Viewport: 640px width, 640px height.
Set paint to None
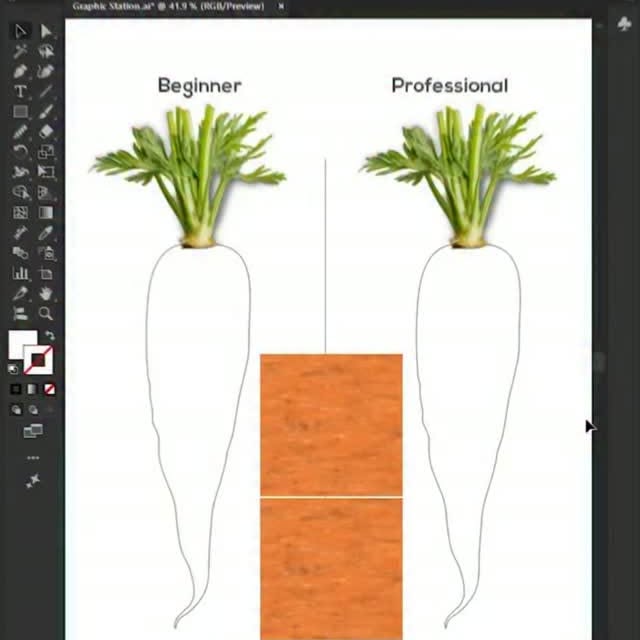(x=49, y=389)
